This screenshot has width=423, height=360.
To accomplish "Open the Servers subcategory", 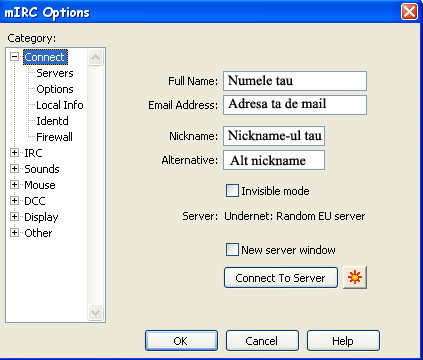I will (x=55, y=73).
